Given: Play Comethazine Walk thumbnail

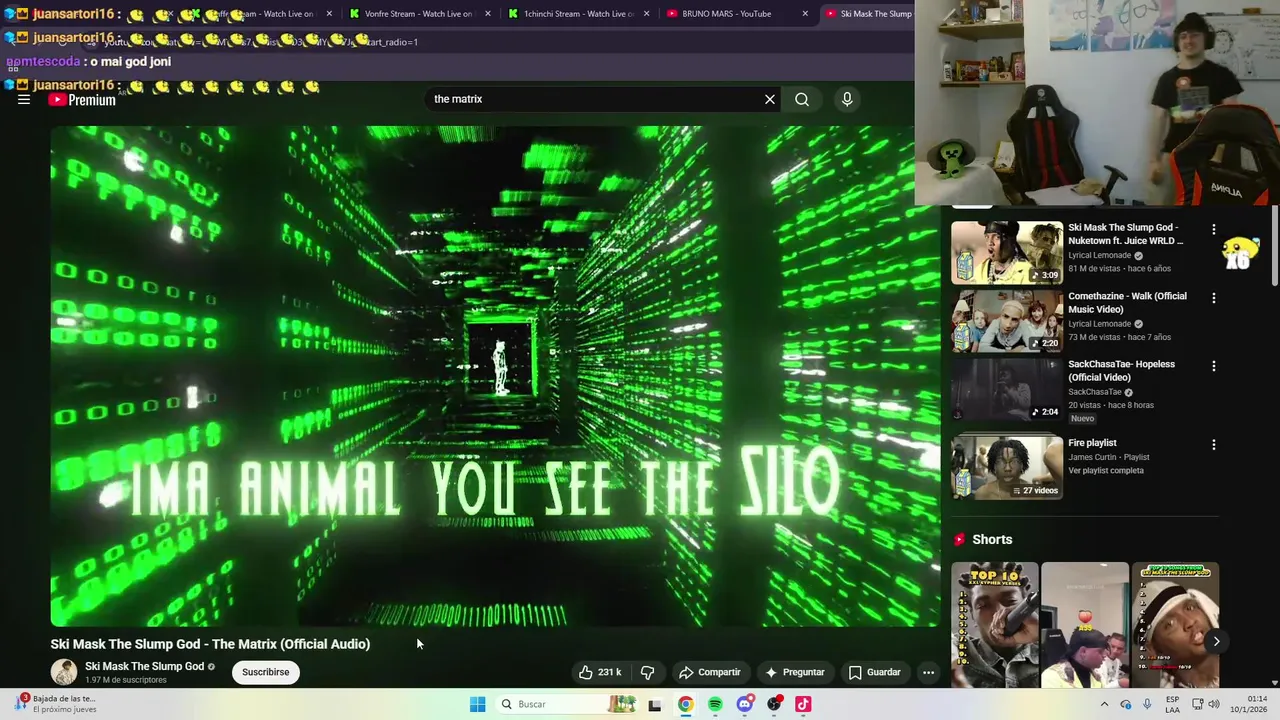Looking at the screenshot, I should click(x=1007, y=321).
